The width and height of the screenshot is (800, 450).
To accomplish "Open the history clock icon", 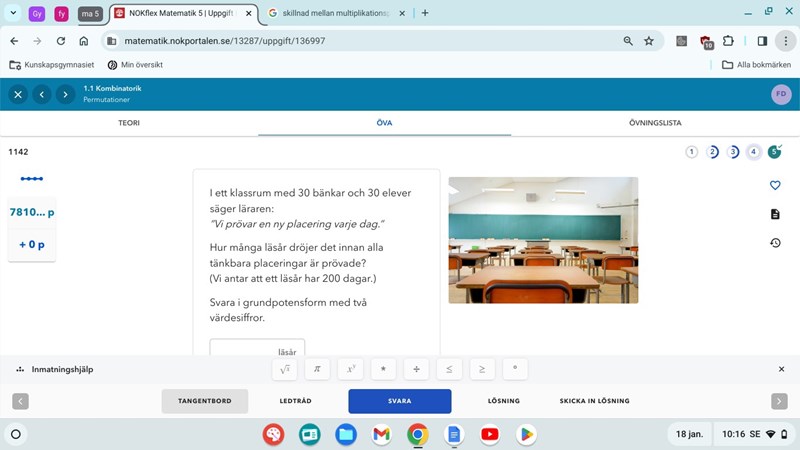I will tap(775, 243).
